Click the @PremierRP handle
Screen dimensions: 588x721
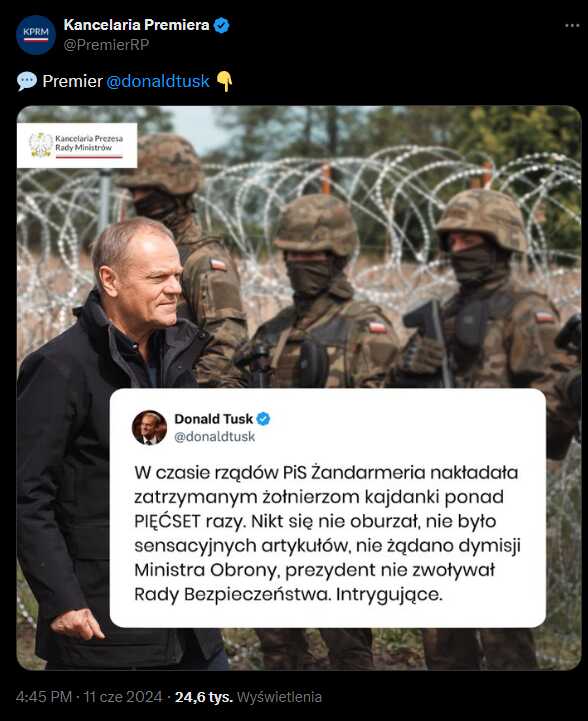tap(106, 45)
